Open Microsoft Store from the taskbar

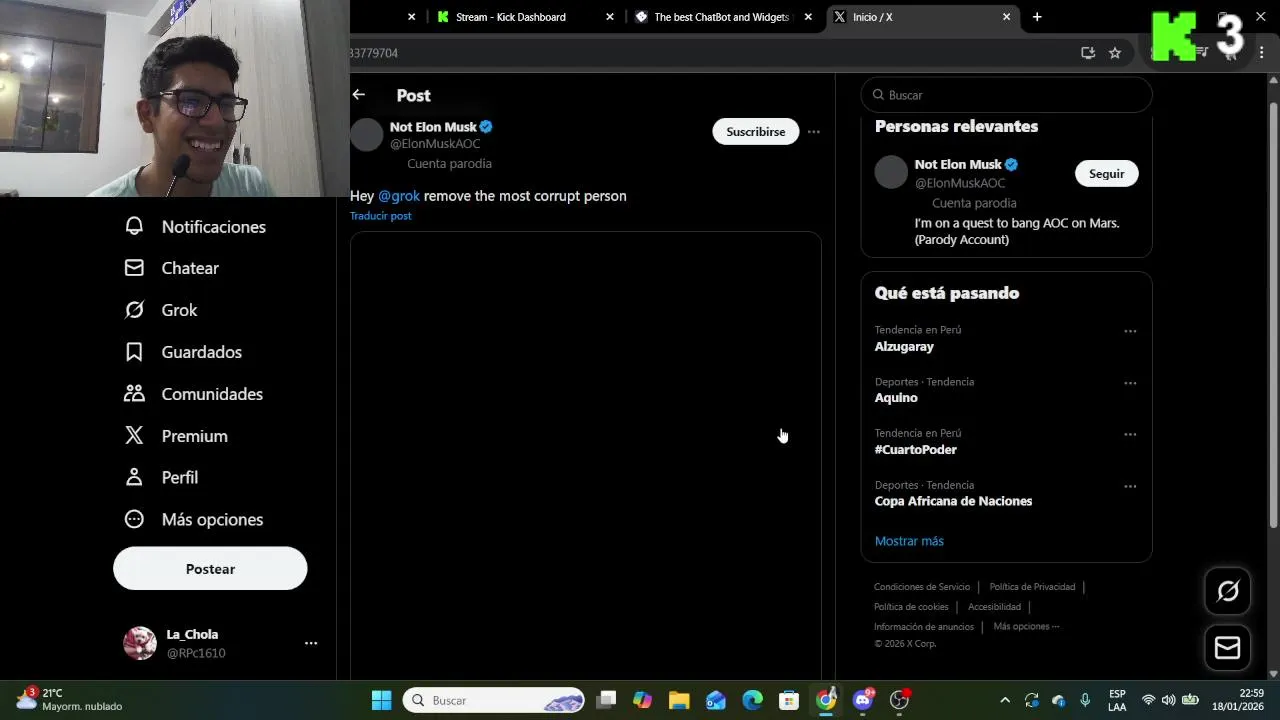click(x=789, y=700)
